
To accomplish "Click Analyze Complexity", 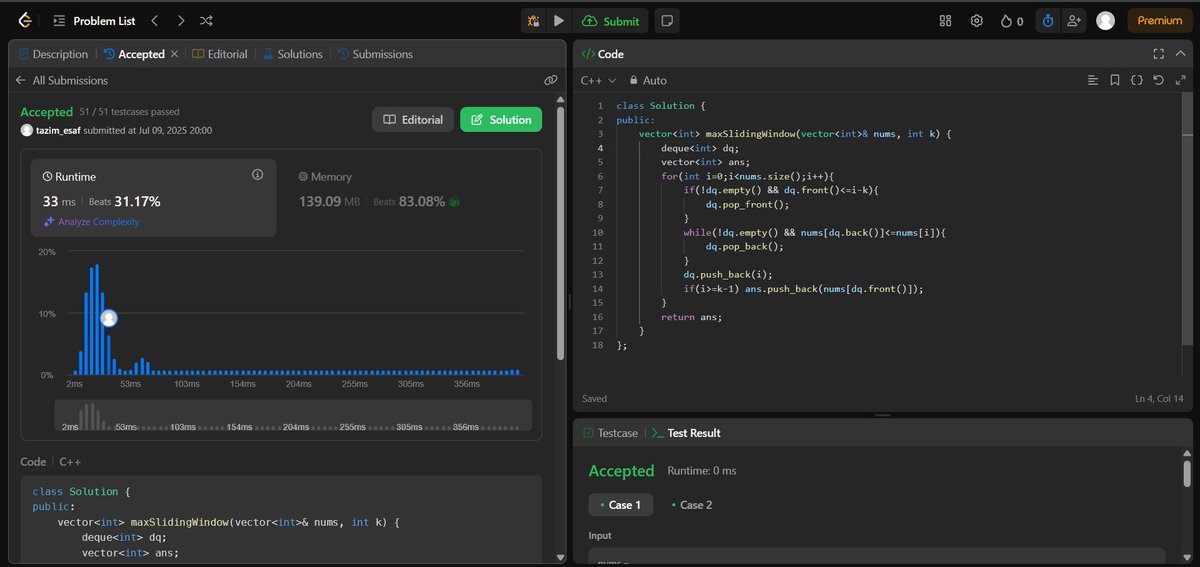I will click(91, 222).
